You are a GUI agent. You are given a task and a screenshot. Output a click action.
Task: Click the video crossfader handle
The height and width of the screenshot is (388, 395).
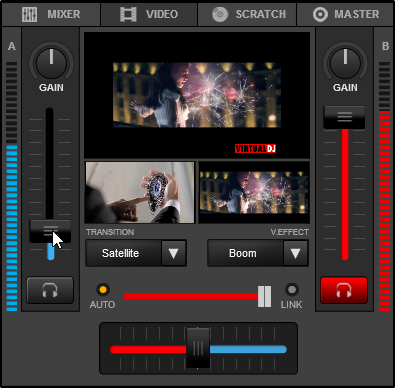coord(265,296)
